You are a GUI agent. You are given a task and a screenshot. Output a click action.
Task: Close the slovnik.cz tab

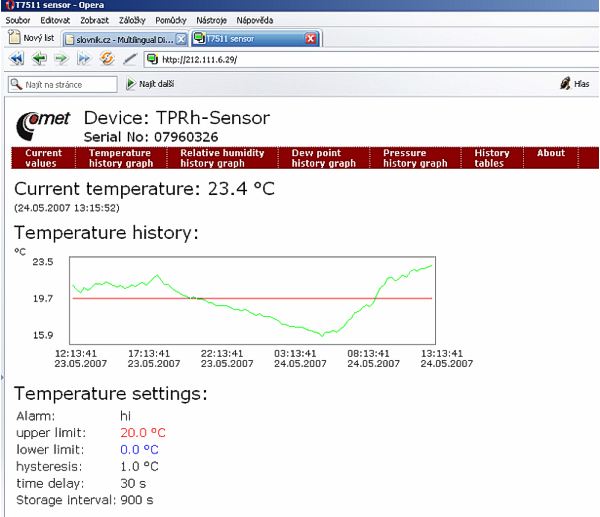(181, 39)
